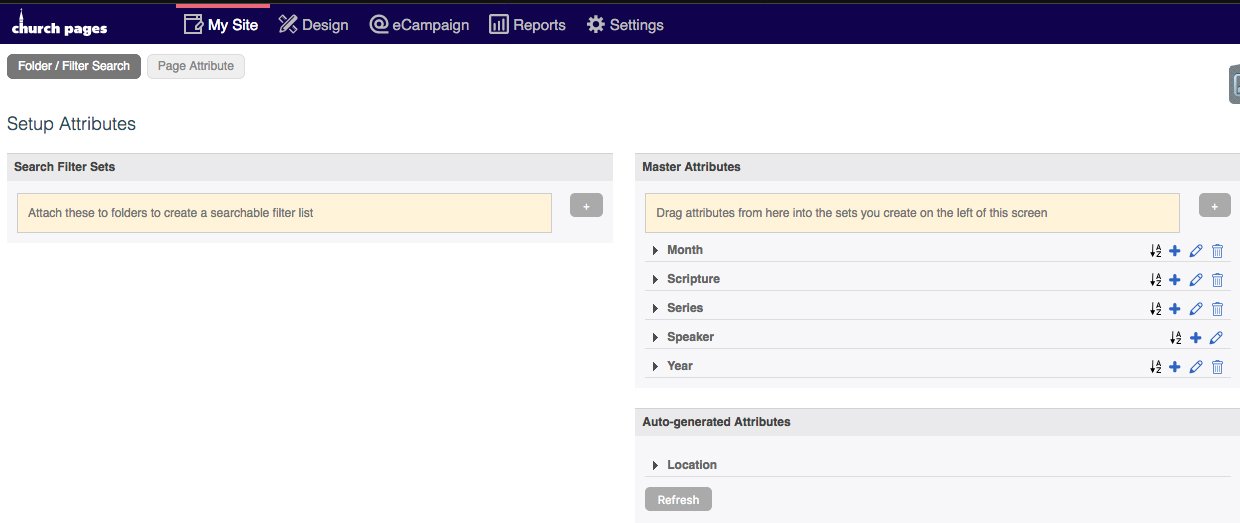Switch to the Page Attribute tab

click(196, 66)
